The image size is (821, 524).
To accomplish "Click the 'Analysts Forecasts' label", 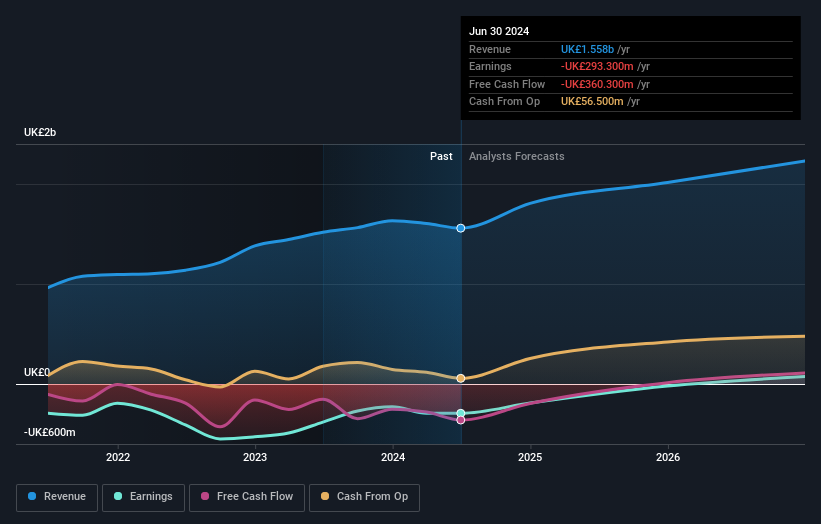I will (516, 156).
